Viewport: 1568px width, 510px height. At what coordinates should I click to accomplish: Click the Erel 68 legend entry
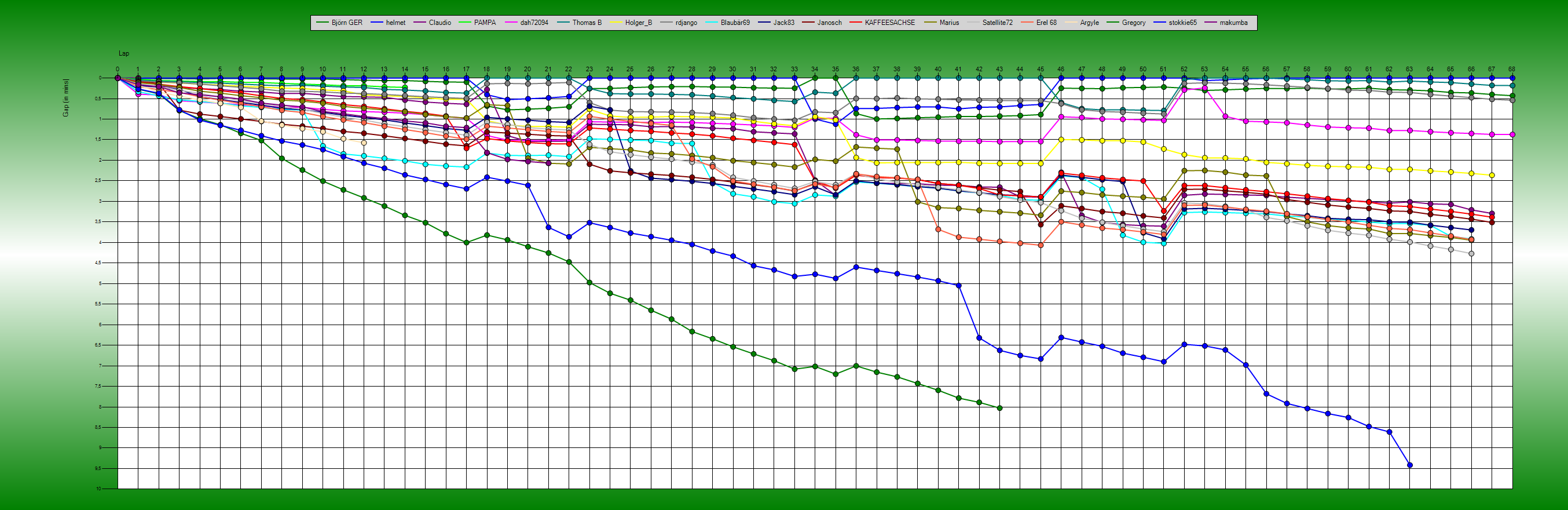click(x=1046, y=23)
